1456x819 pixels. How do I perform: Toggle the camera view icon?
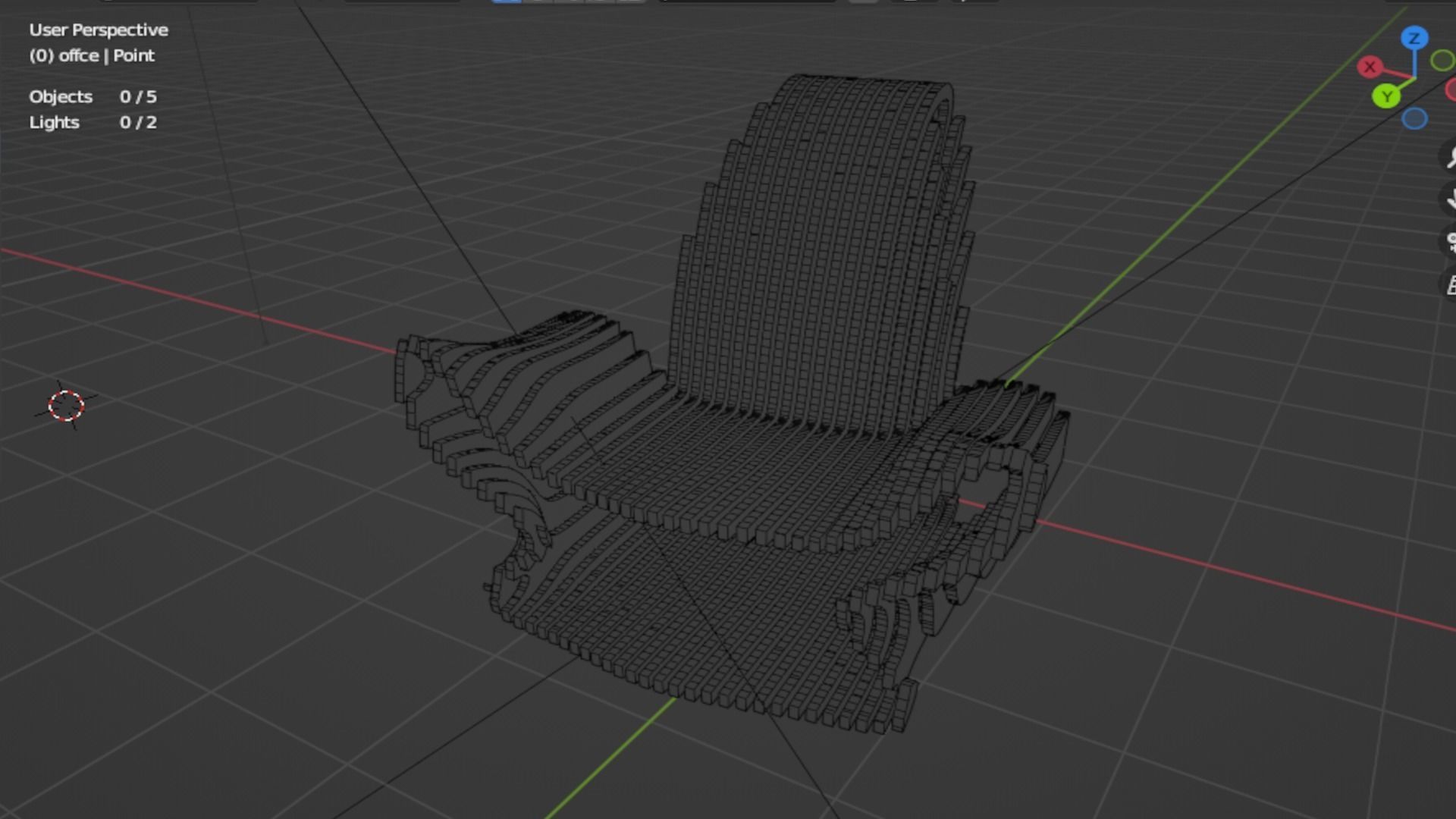click(x=1449, y=242)
